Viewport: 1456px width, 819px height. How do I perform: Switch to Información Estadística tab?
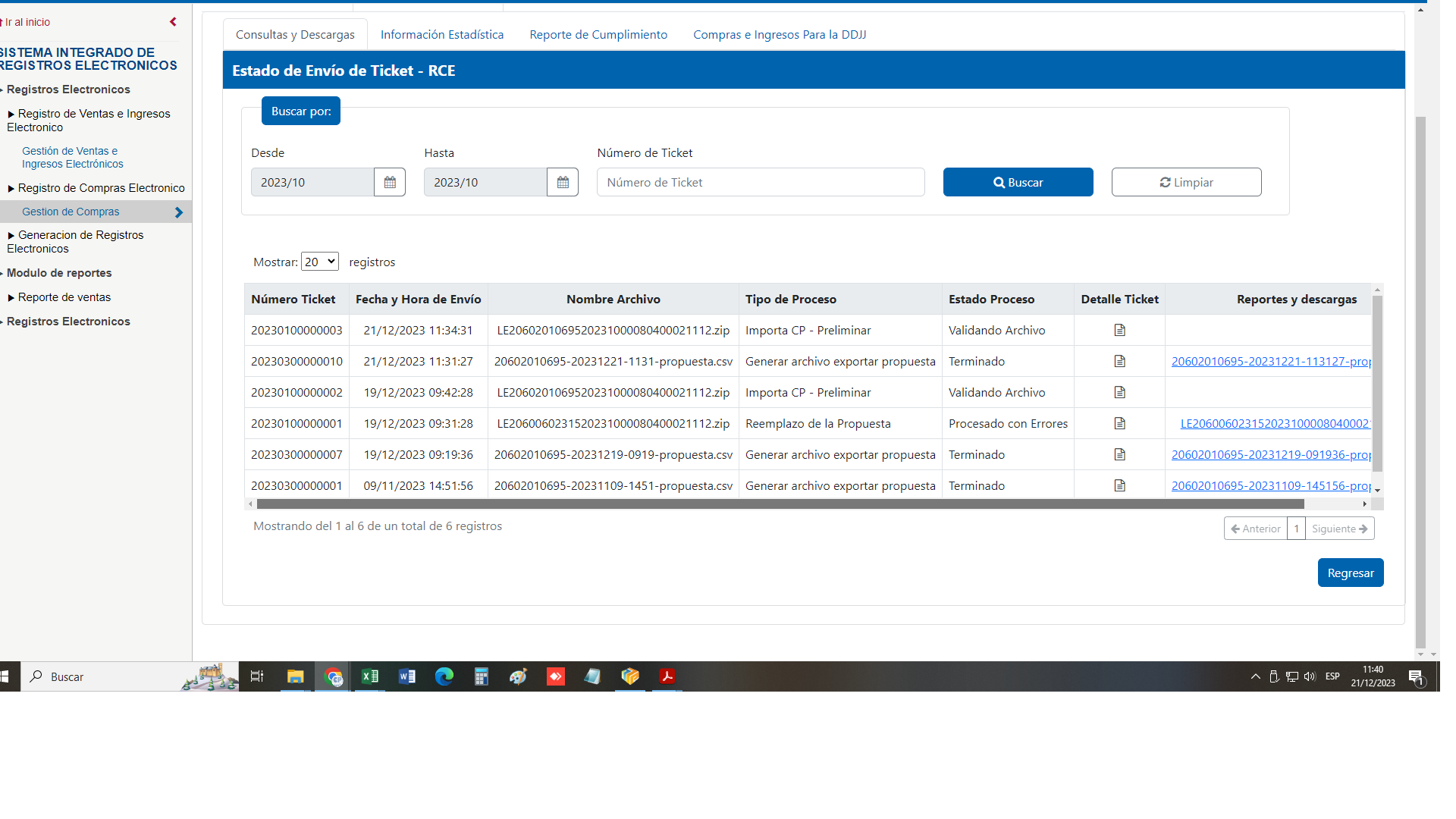coord(441,35)
